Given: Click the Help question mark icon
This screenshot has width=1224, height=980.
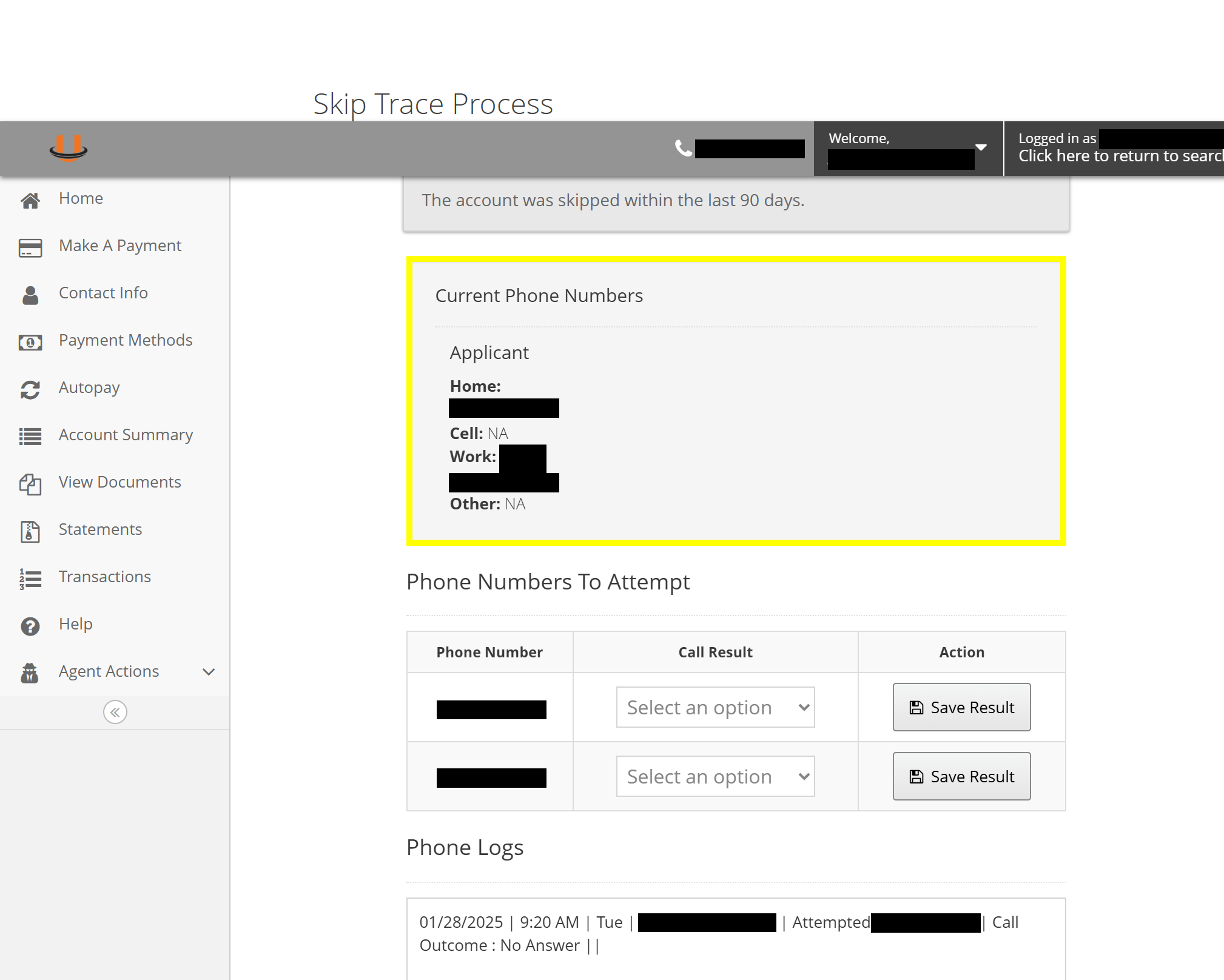Looking at the screenshot, I should [x=30, y=626].
